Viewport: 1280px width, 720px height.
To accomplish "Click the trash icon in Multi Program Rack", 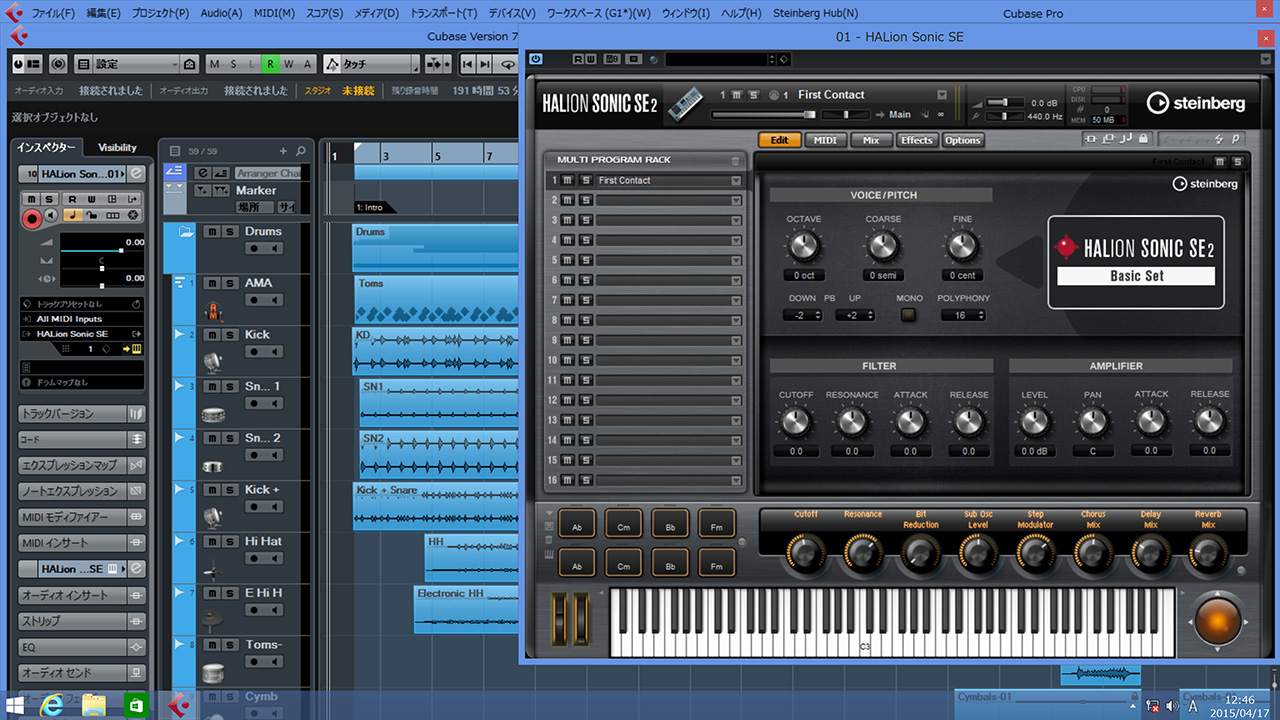I will tap(735, 160).
